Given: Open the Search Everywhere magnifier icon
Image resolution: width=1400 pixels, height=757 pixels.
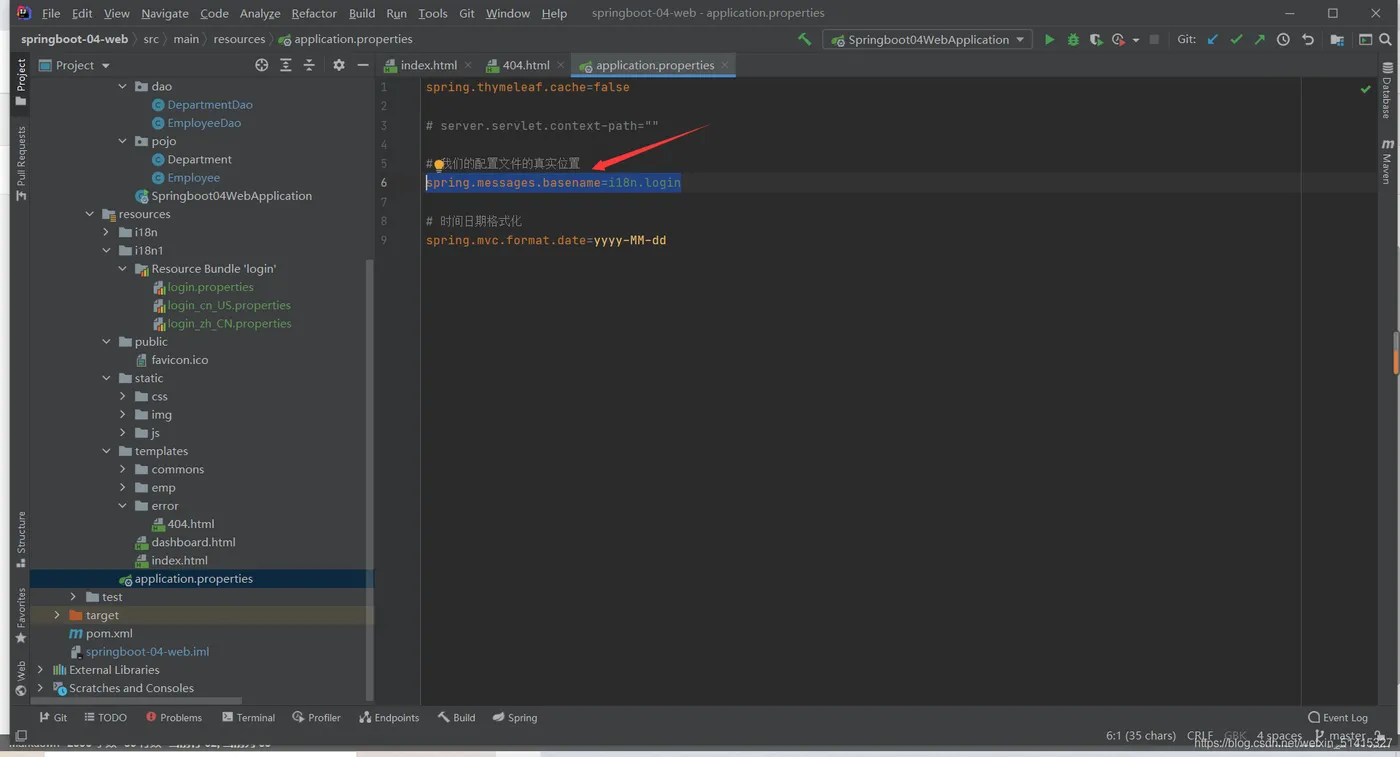Looking at the screenshot, I should click(x=1385, y=39).
